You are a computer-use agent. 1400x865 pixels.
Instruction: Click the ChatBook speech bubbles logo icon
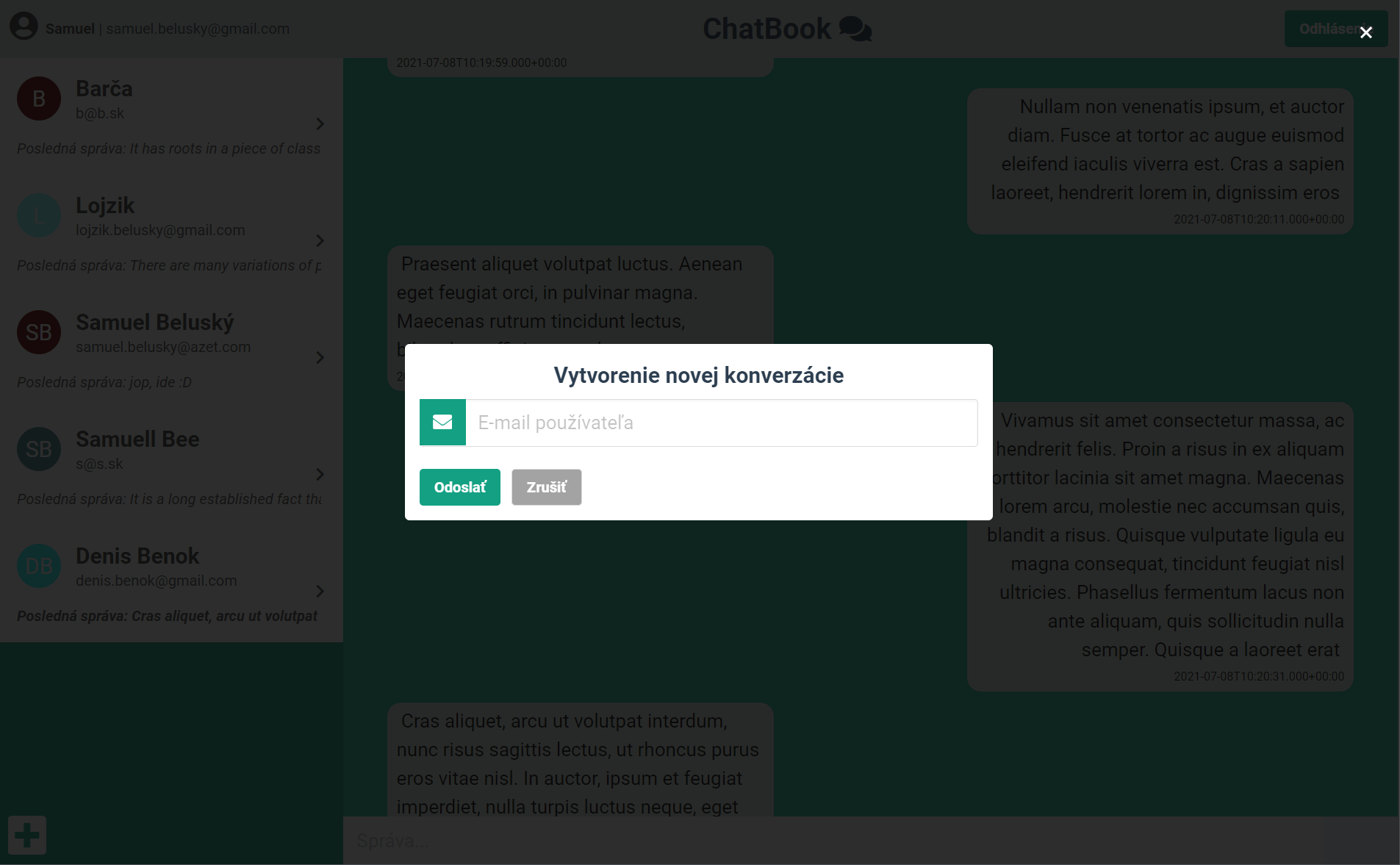coord(855,29)
